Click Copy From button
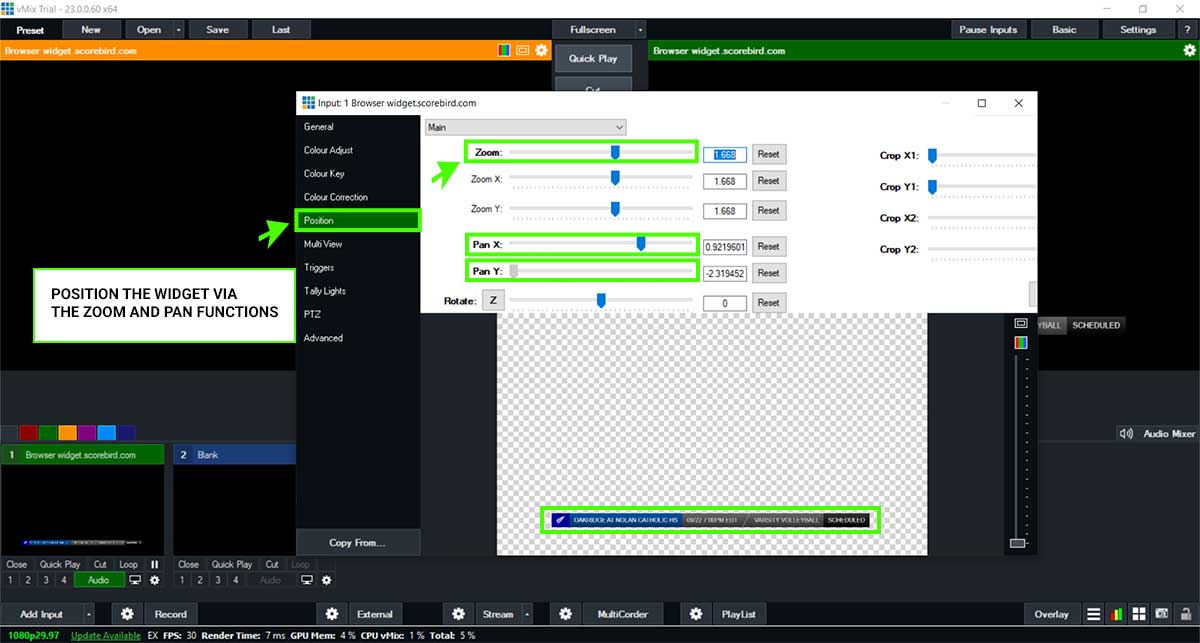The width and height of the screenshot is (1200, 643). (358, 542)
